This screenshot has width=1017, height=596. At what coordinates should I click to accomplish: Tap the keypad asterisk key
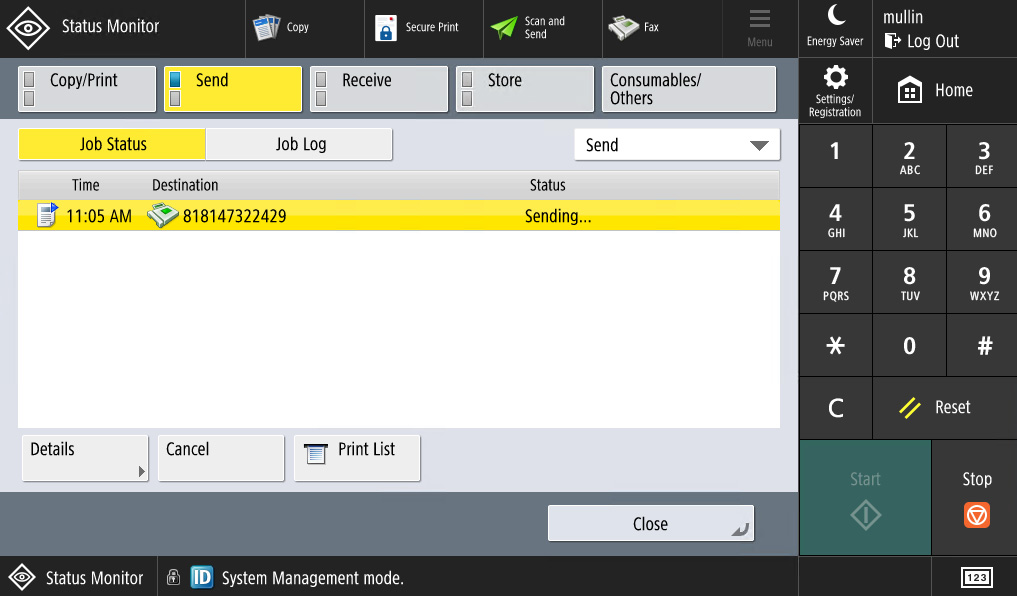pos(835,345)
